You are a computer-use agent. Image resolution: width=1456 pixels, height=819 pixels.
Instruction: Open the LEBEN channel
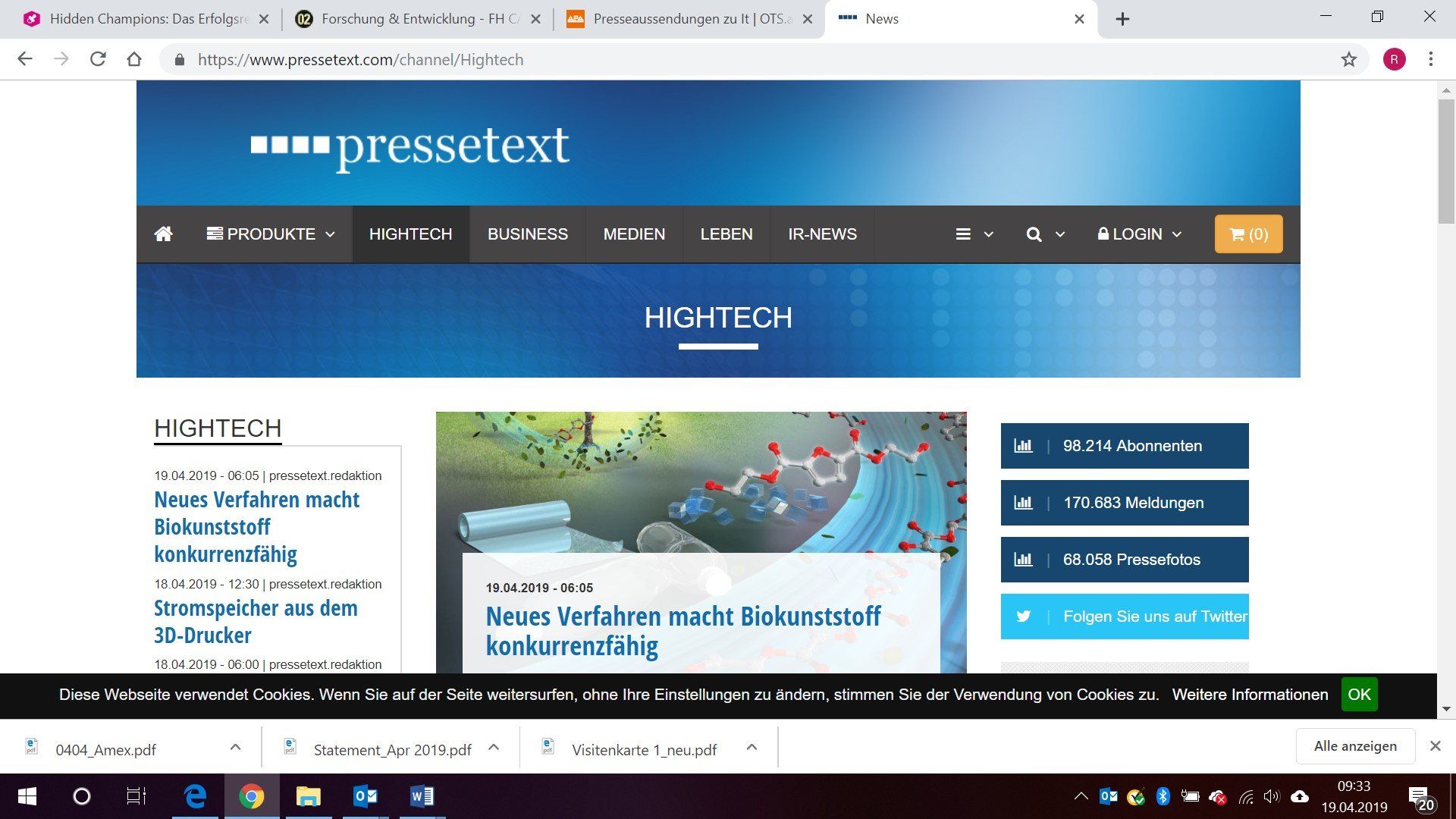coord(726,234)
